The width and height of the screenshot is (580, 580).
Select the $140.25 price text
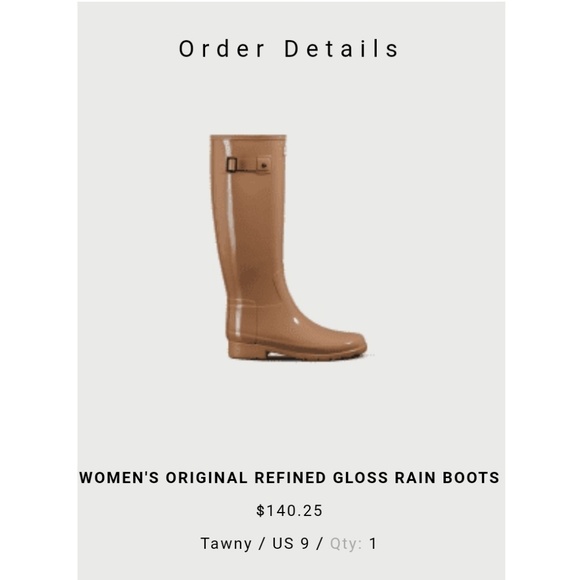(289, 511)
